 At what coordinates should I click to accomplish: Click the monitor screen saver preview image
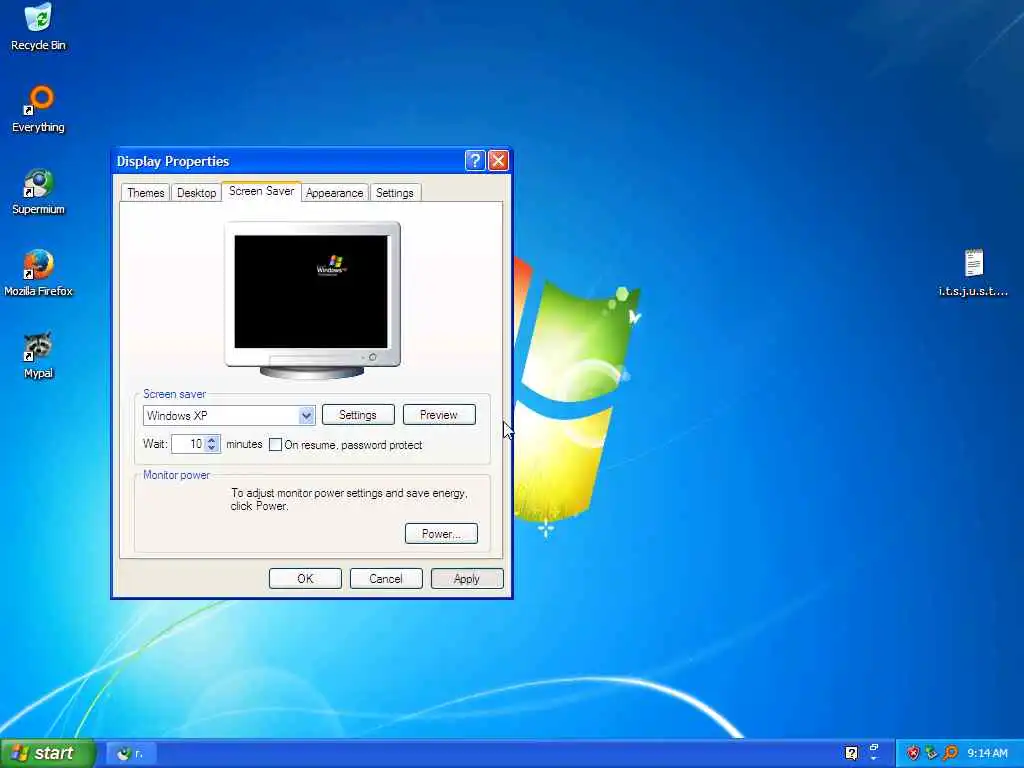pyautogui.click(x=311, y=291)
